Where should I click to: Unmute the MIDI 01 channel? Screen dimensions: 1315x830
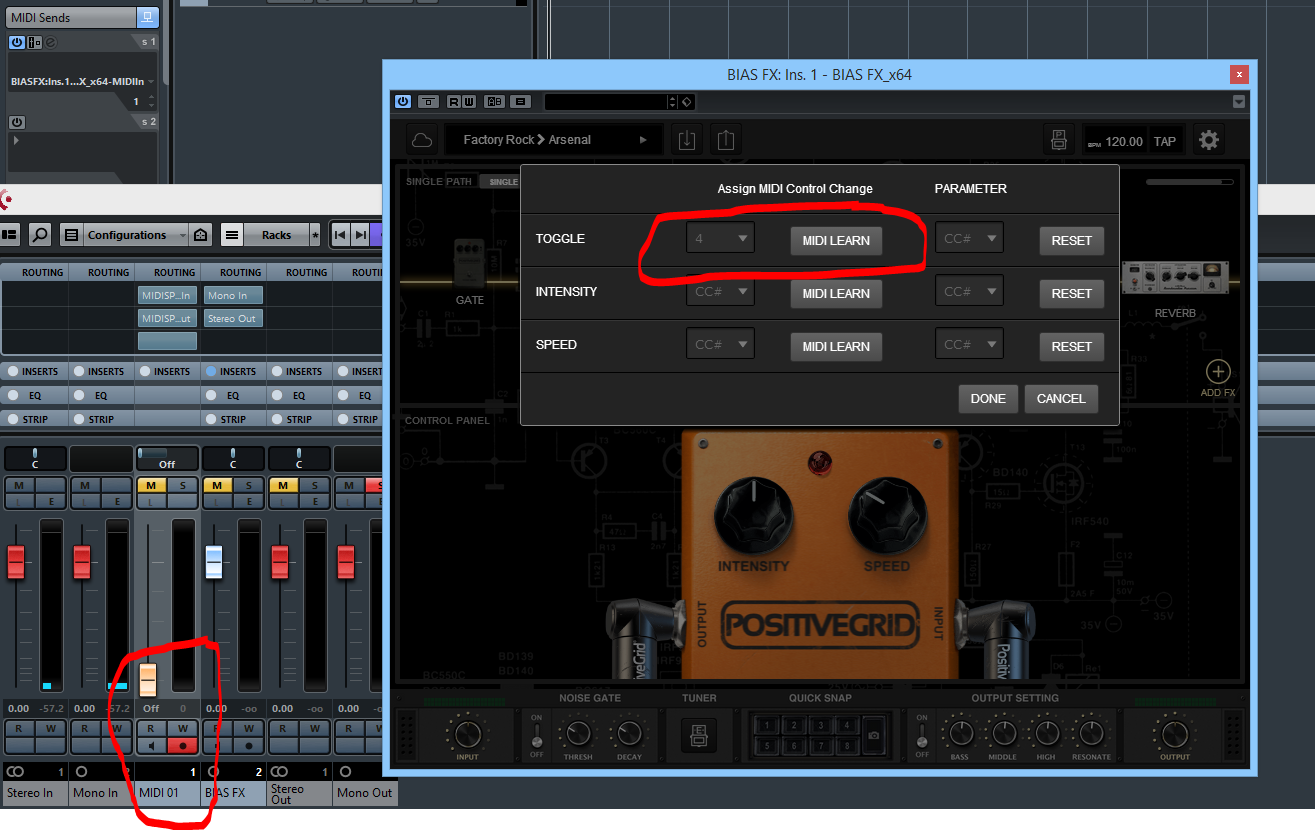point(150,485)
